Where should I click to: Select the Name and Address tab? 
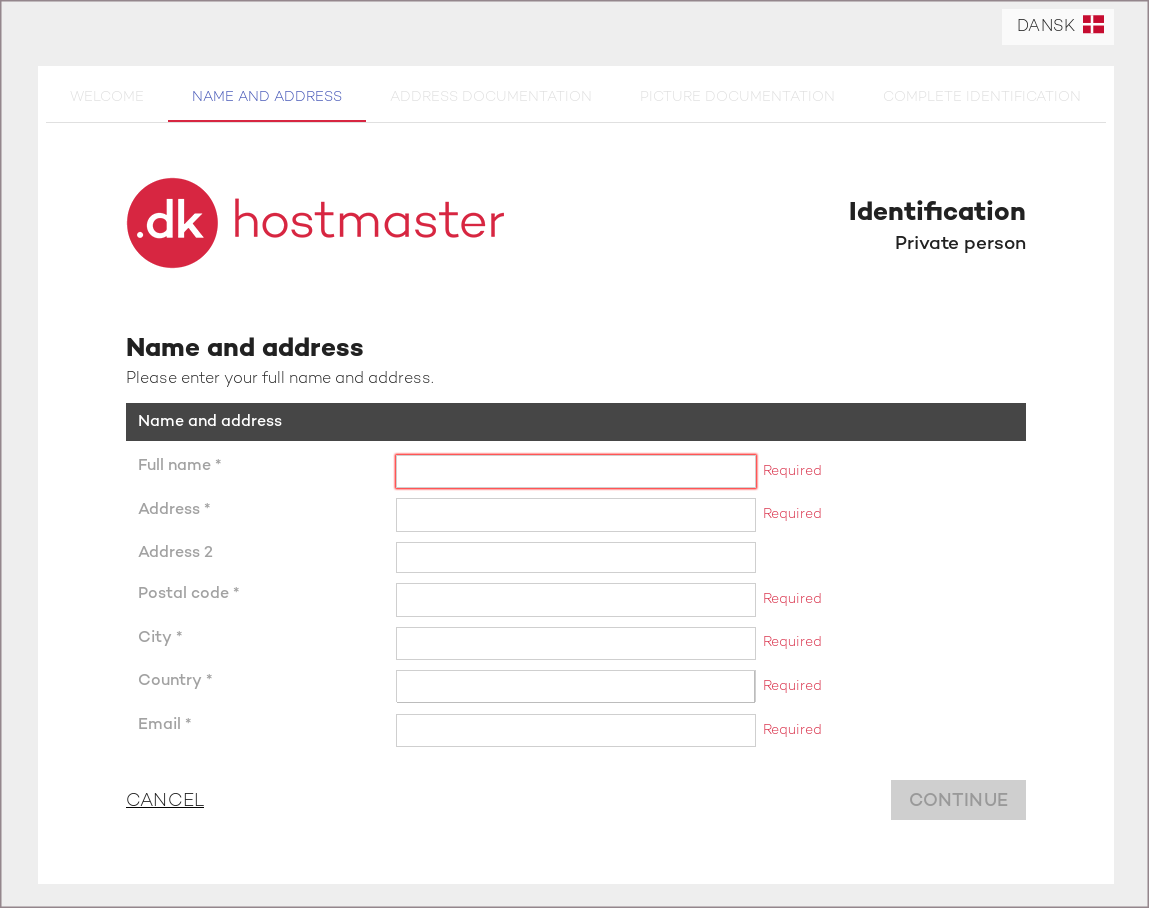pos(267,97)
